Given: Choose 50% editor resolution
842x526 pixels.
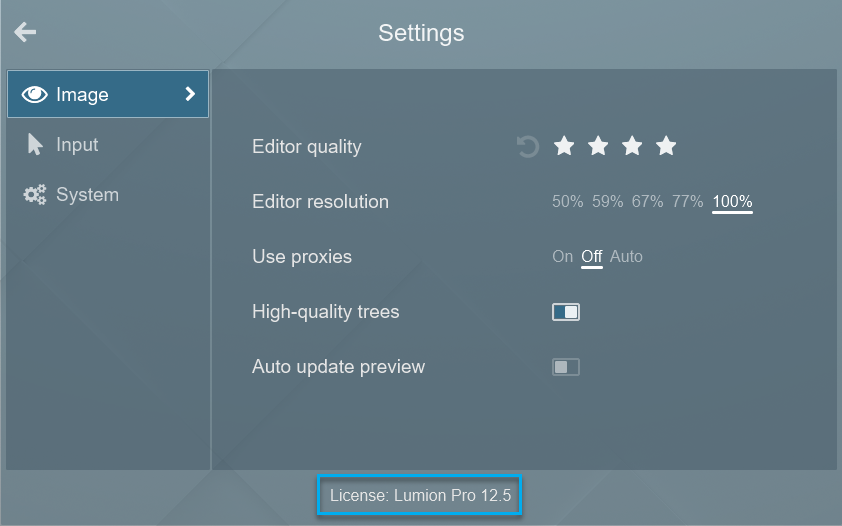Looking at the screenshot, I should pos(567,202).
